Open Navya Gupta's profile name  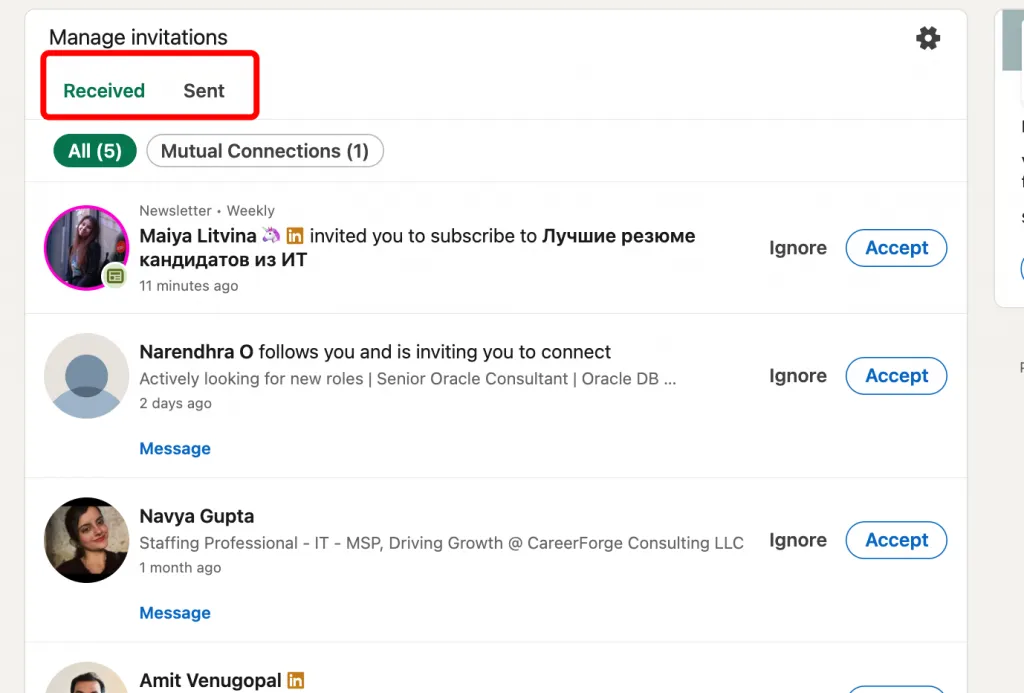[197, 516]
